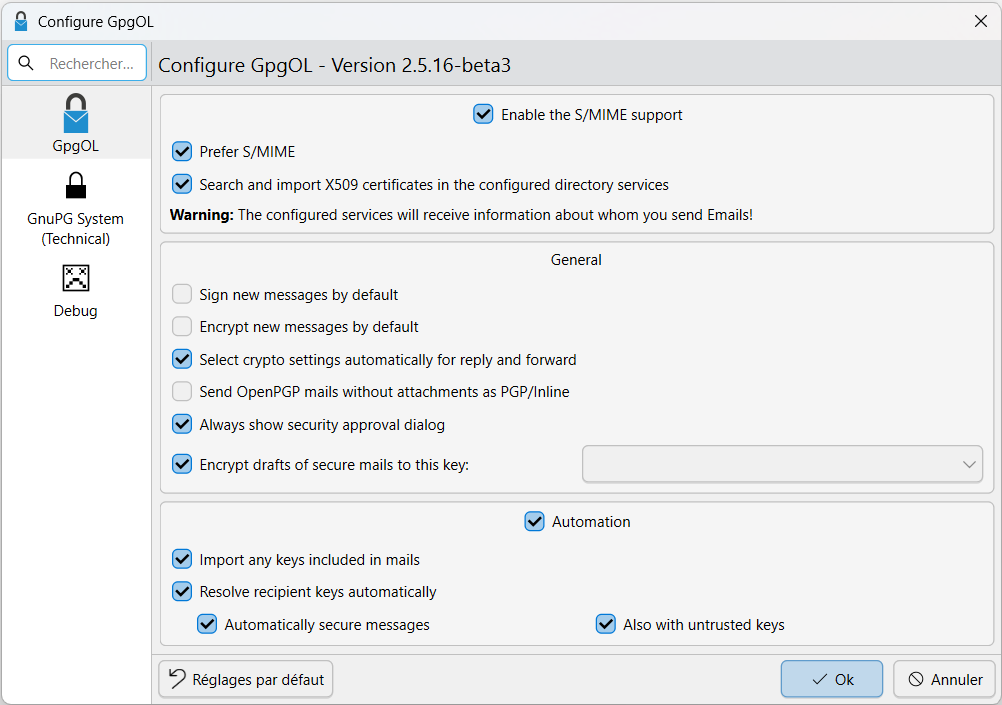Toggle Also with untrusted keys checkbox
The width and height of the screenshot is (1002, 705).
tap(606, 624)
